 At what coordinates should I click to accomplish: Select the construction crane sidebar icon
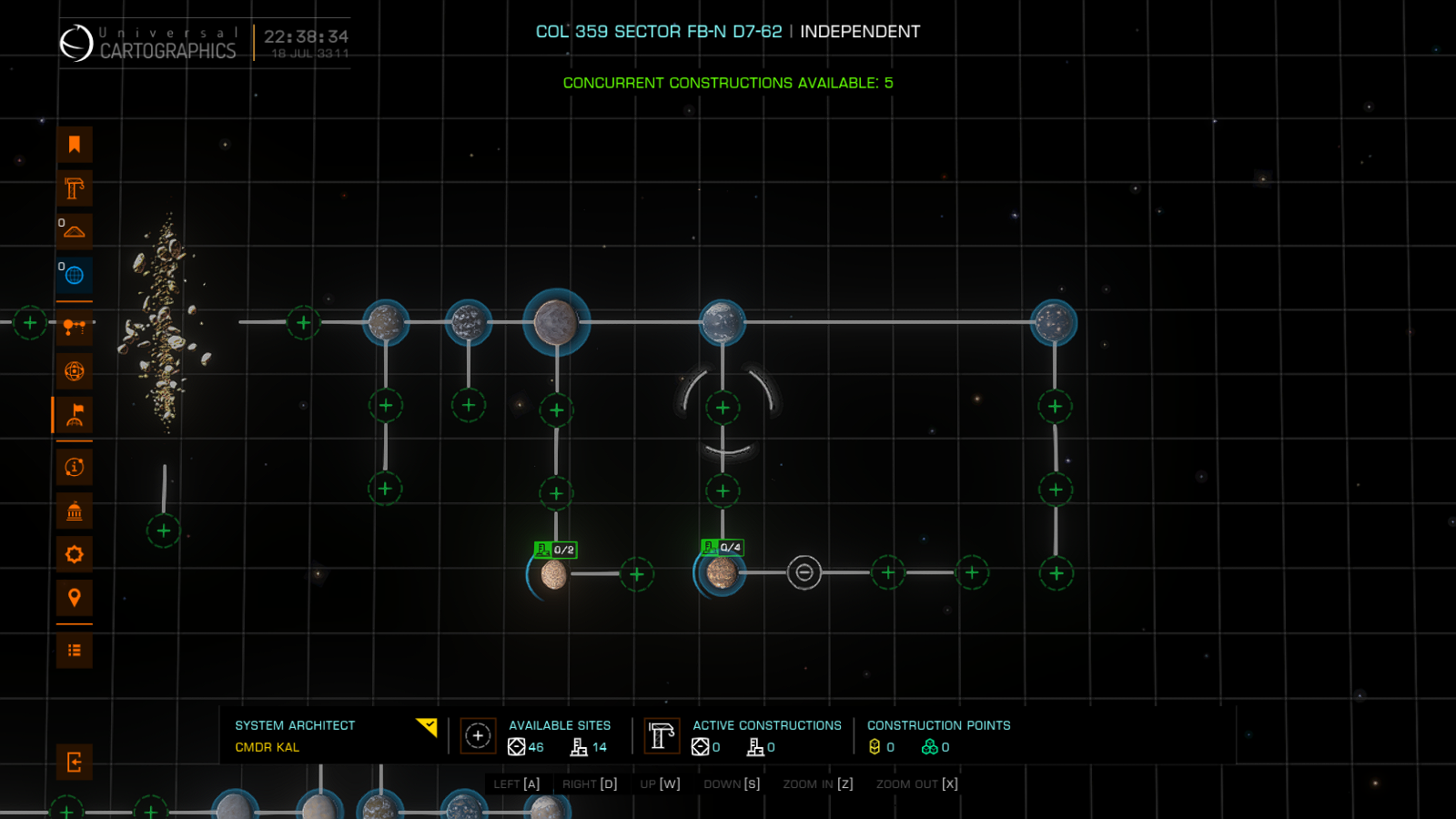point(75,188)
